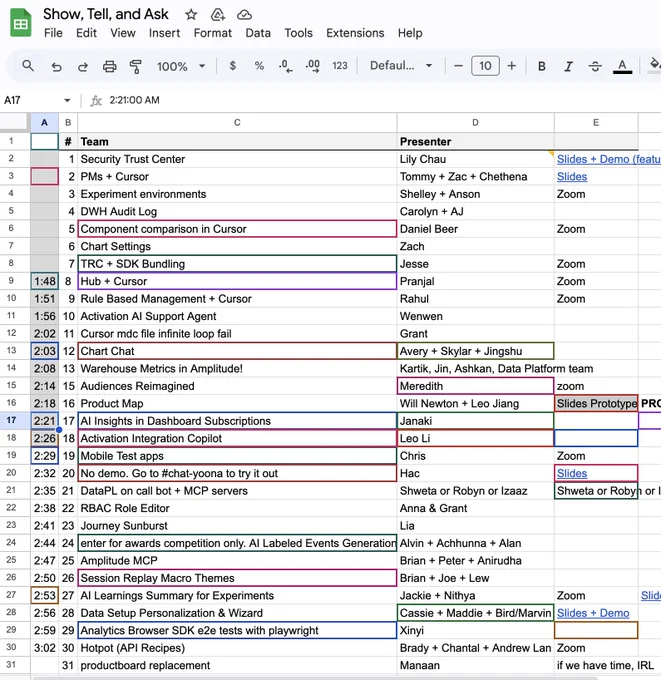
Task: Open the fill color bucket
Action: [654, 65]
